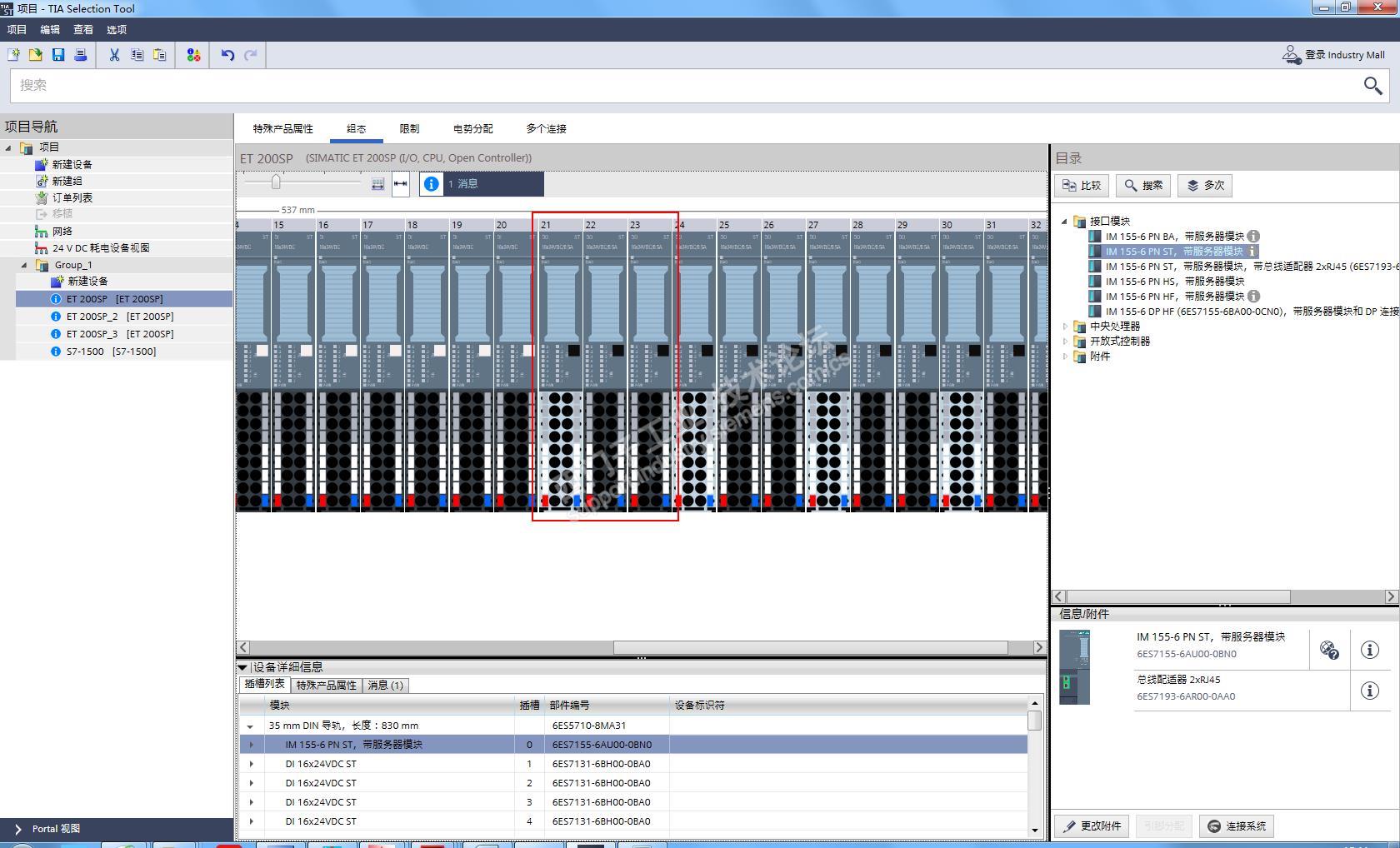Click the print icon in toolbar
1400x848 pixels.
point(81,55)
